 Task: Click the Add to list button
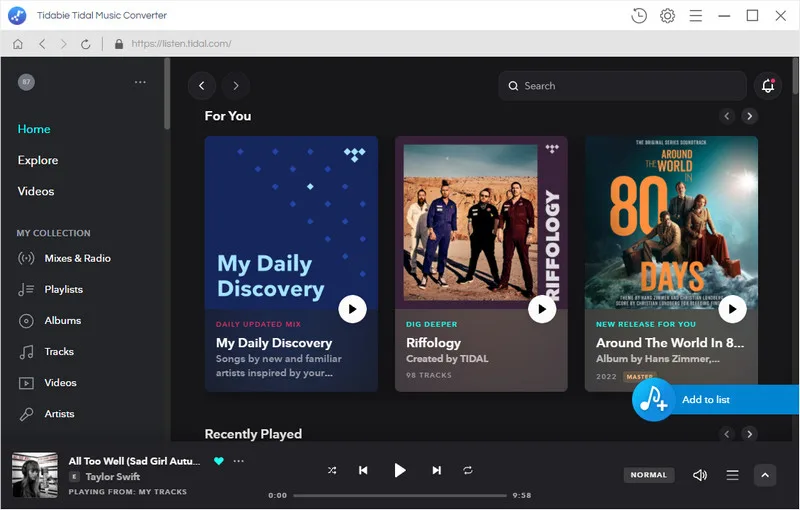pyautogui.click(x=715, y=400)
